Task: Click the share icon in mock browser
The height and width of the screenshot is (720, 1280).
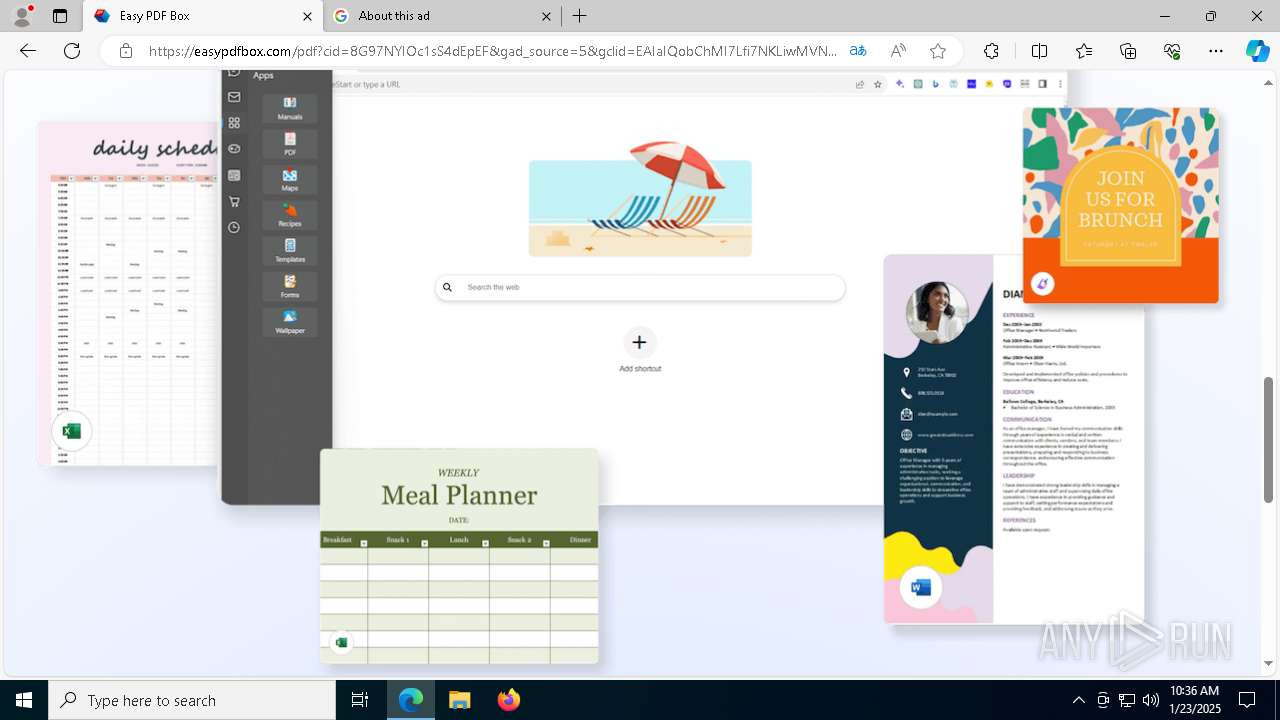Action: click(x=859, y=84)
